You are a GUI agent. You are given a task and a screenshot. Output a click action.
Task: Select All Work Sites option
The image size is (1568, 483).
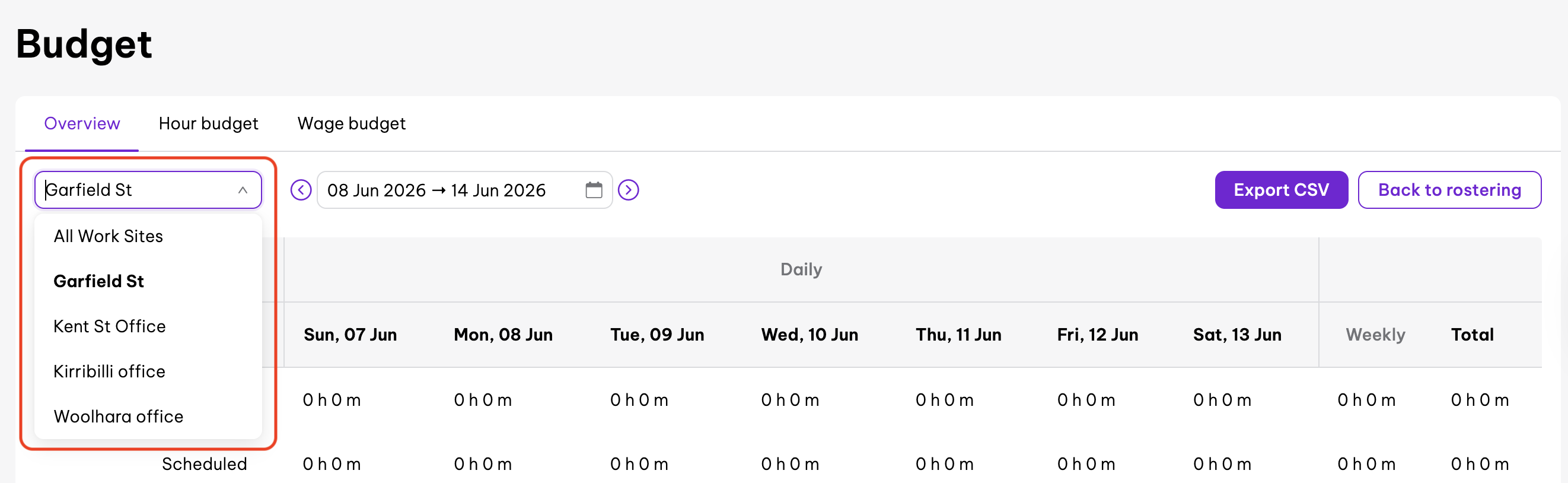point(148,236)
